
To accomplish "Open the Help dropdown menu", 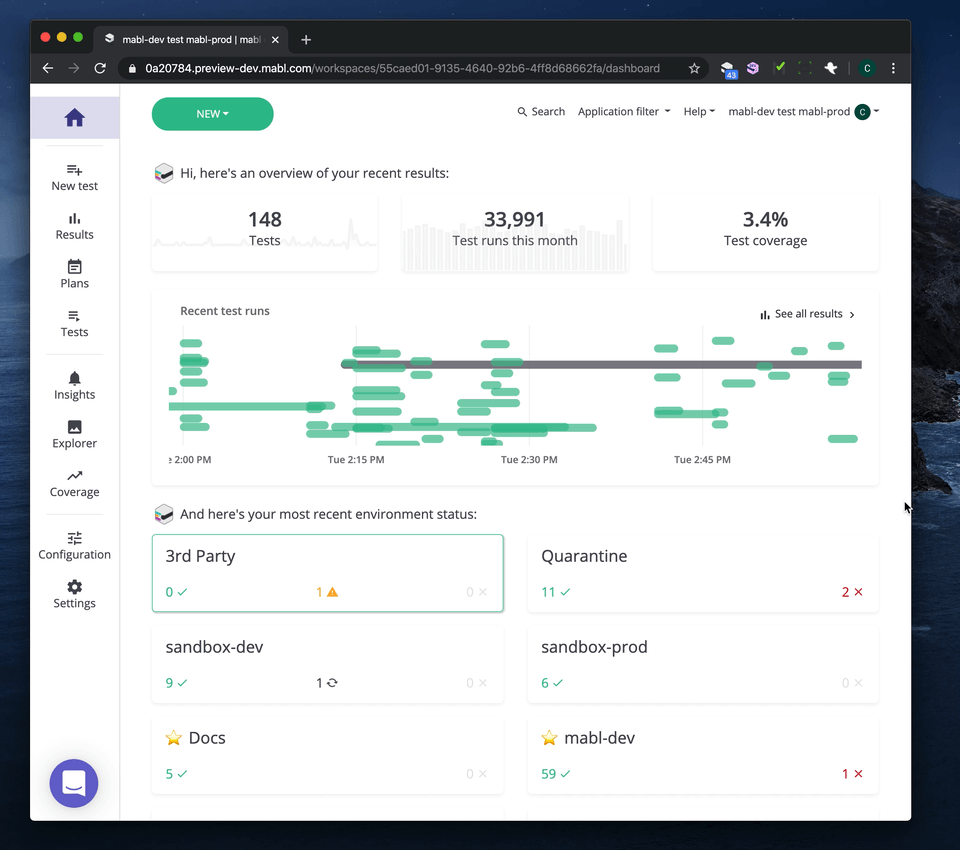I will [x=699, y=111].
